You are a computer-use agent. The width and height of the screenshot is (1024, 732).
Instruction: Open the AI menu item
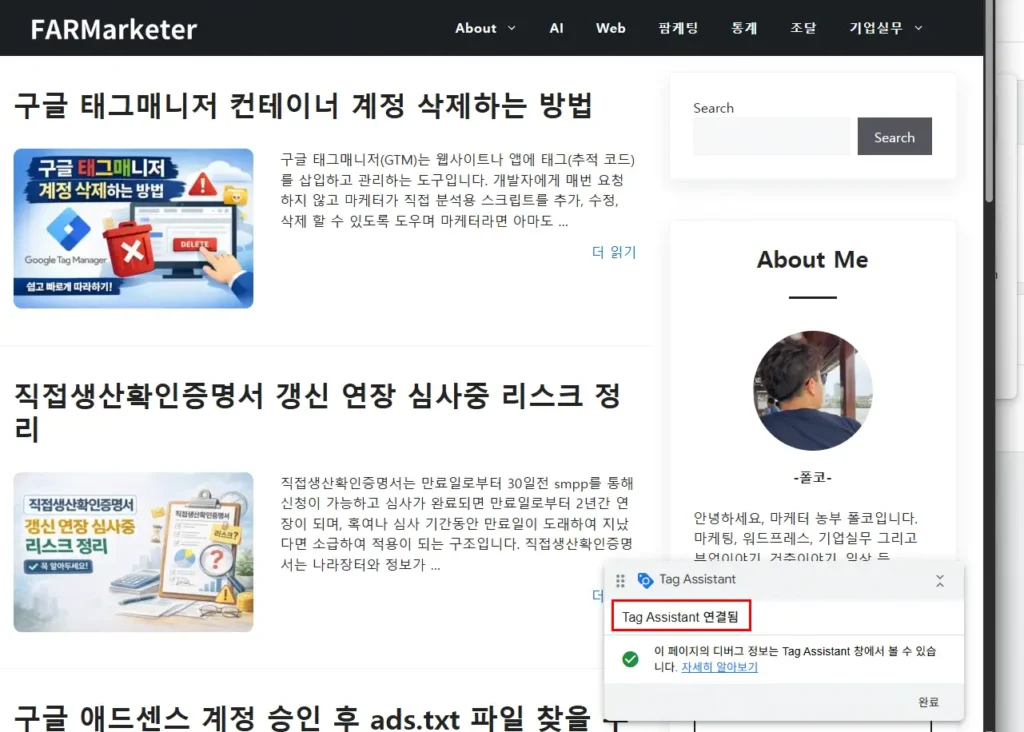pyautogui.click(x=557, y=28)
